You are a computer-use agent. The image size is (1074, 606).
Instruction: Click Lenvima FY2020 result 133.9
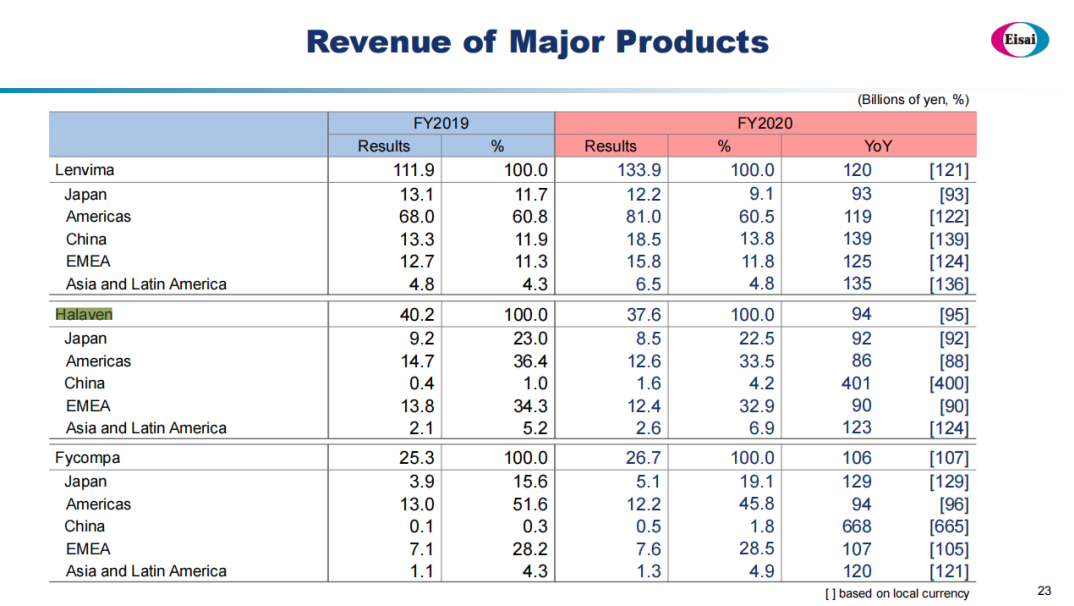coord(639,170)
